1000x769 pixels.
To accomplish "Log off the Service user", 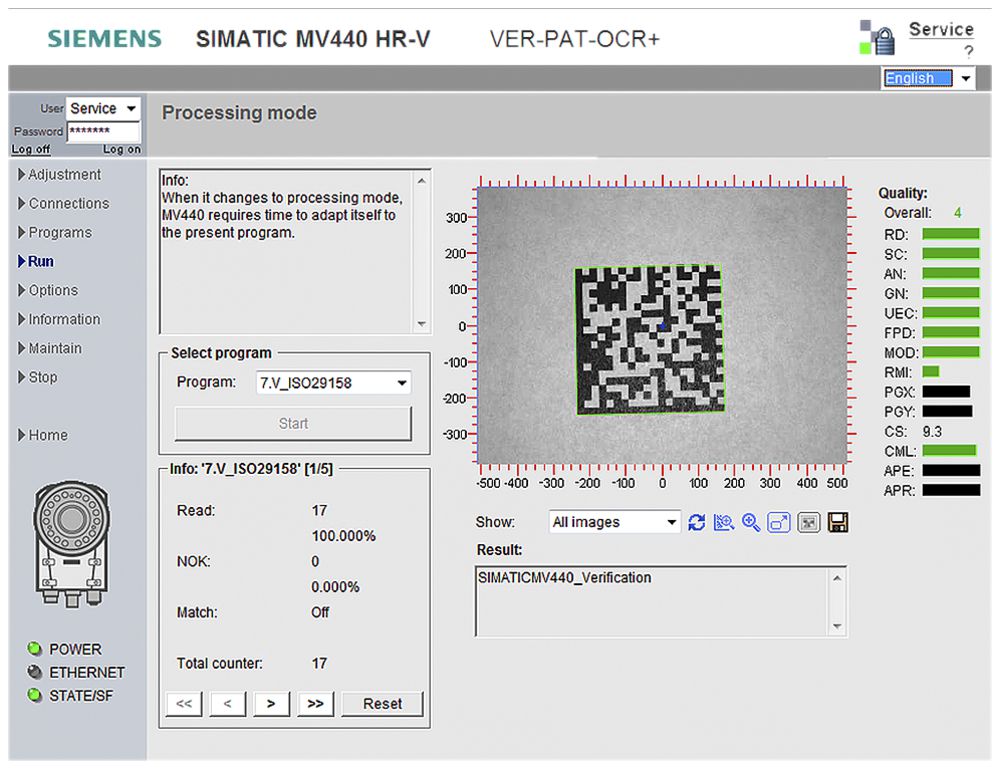I will click(30, 149).
